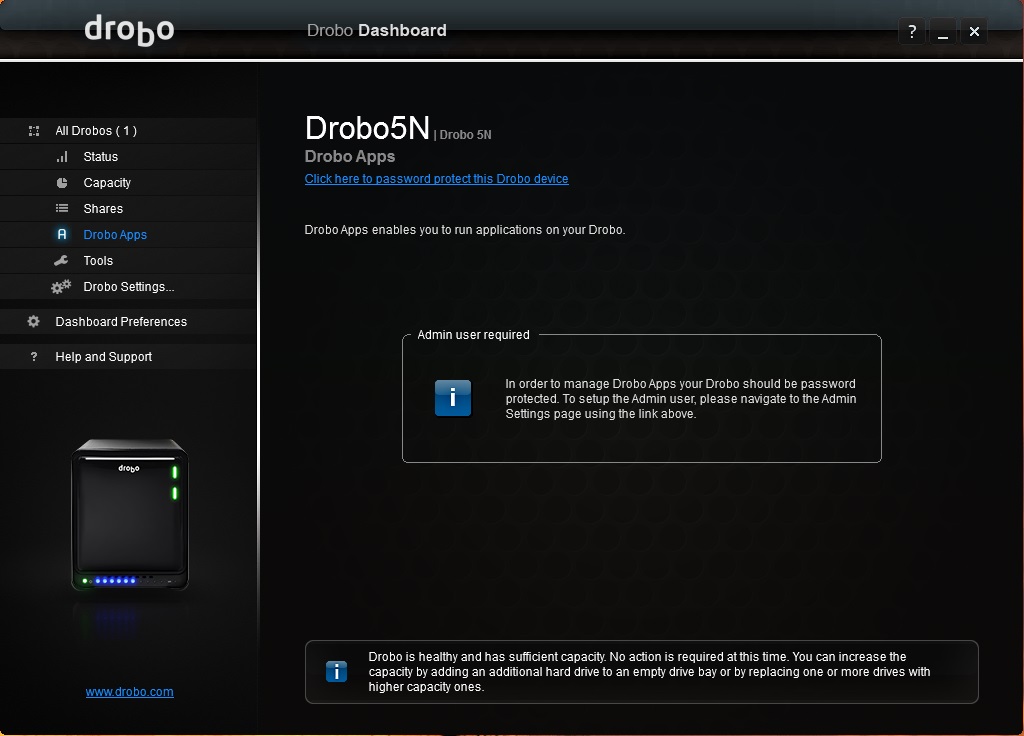Click the Dashboard Preferences gear icon
This screenshot has height=736, width=1024.
pyautogui.click(x=33, y=321)
